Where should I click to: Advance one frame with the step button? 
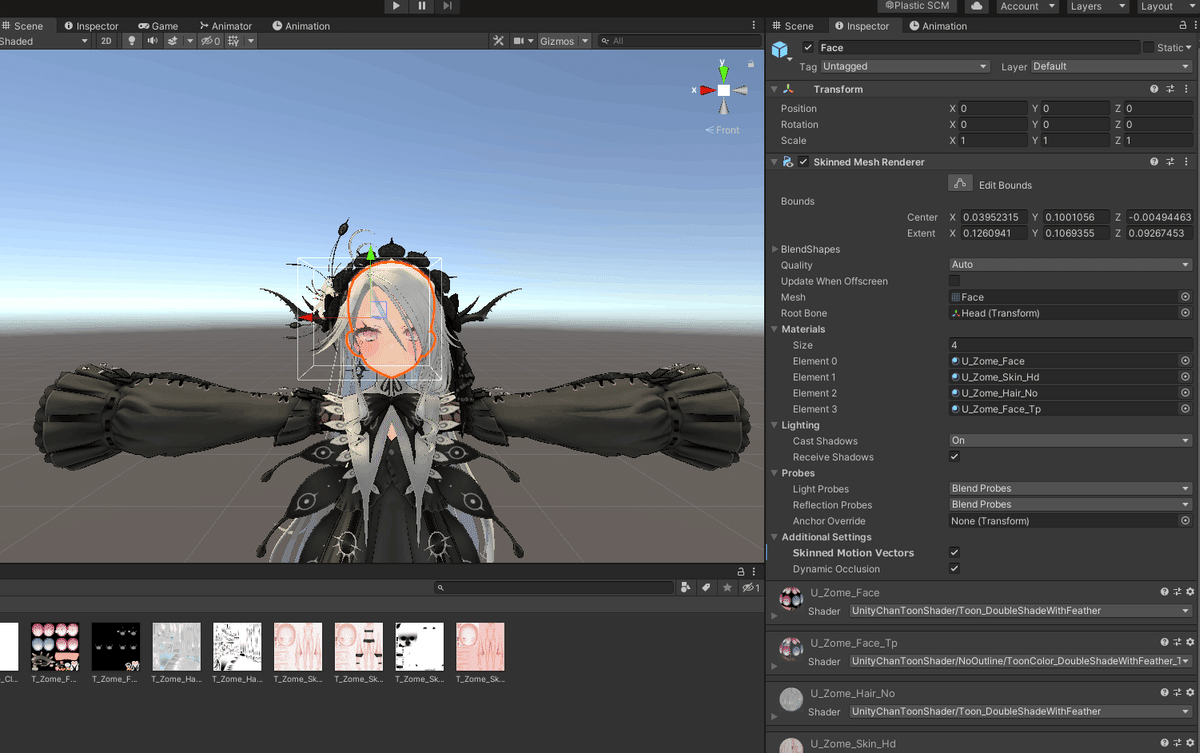pyautogui.click(x=447, y=6)
